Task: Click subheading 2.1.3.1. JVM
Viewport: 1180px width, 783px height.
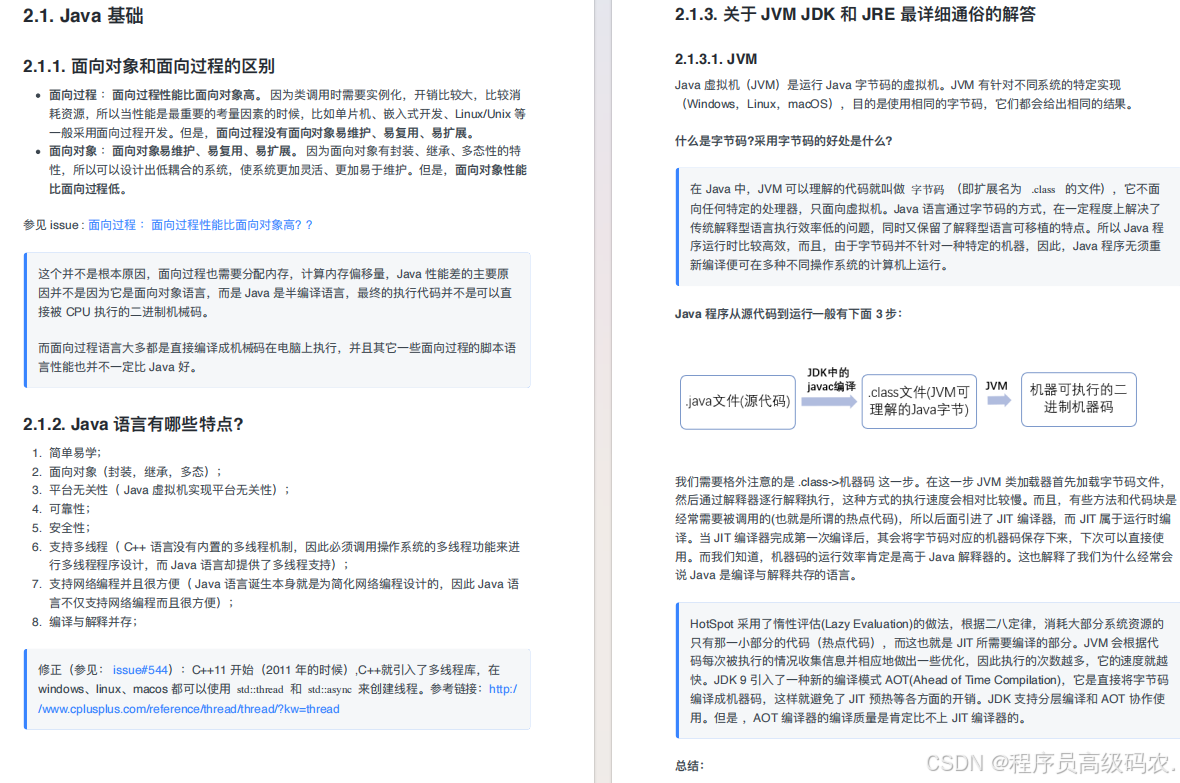Action: (x=716, y=59)
